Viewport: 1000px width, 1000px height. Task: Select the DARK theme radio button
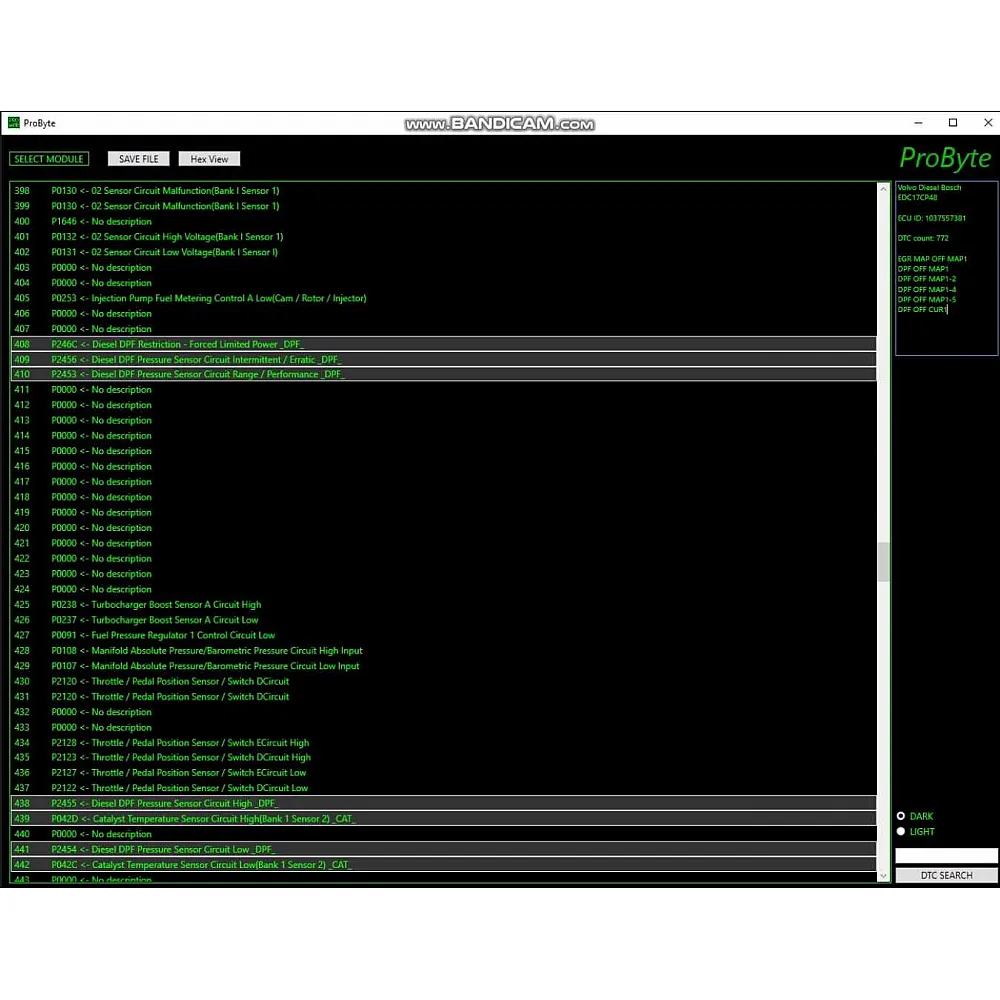[x=901, y=816]
